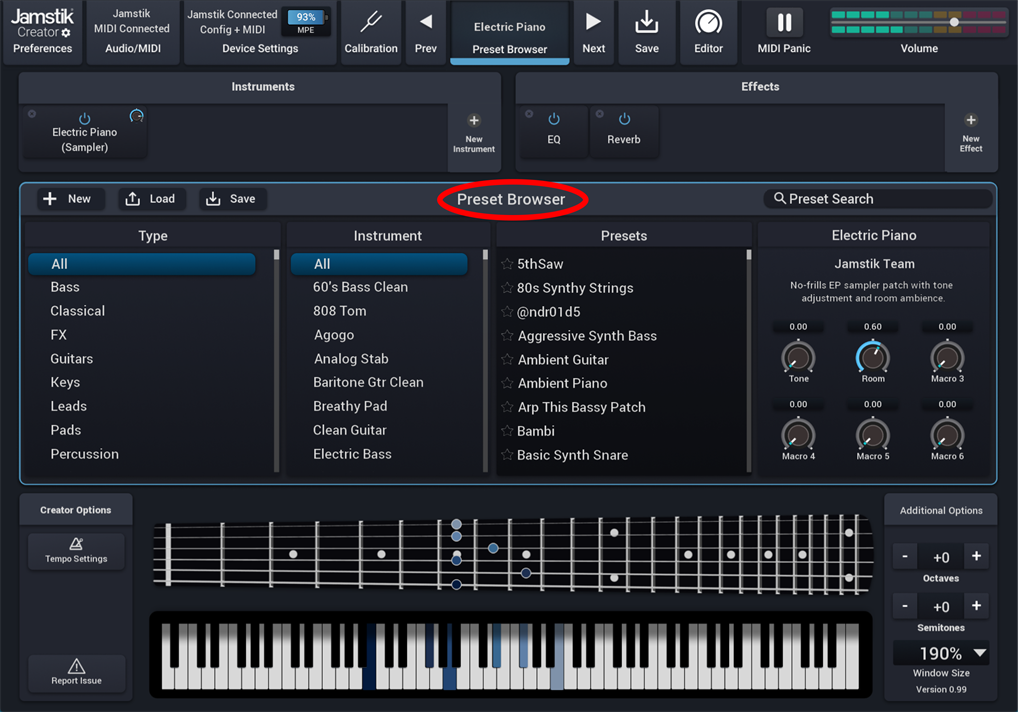Toggle EQ effect power
The height and width of the screenshot is (712, 1018).
click(x=554, y=119)
